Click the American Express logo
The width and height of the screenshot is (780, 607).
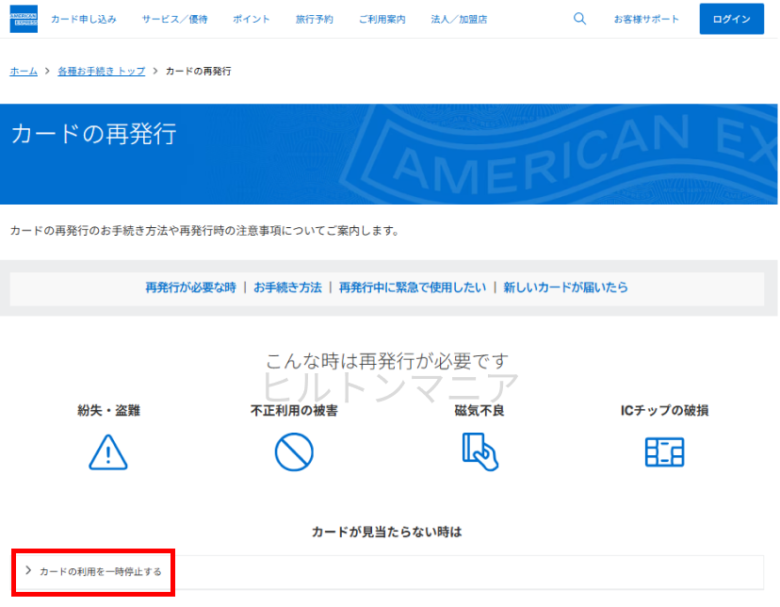pos(23,19)
